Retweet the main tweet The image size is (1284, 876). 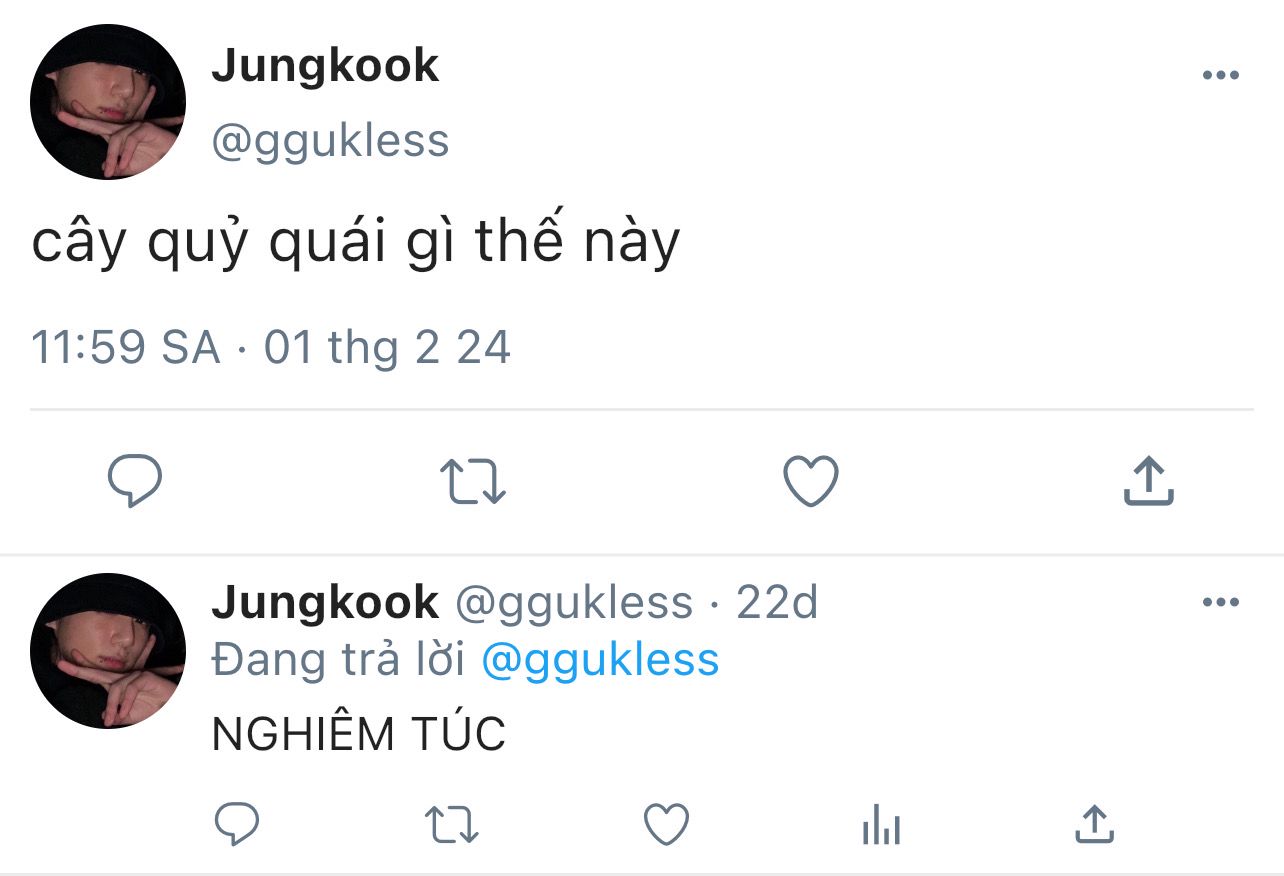(x=473, y=482)
